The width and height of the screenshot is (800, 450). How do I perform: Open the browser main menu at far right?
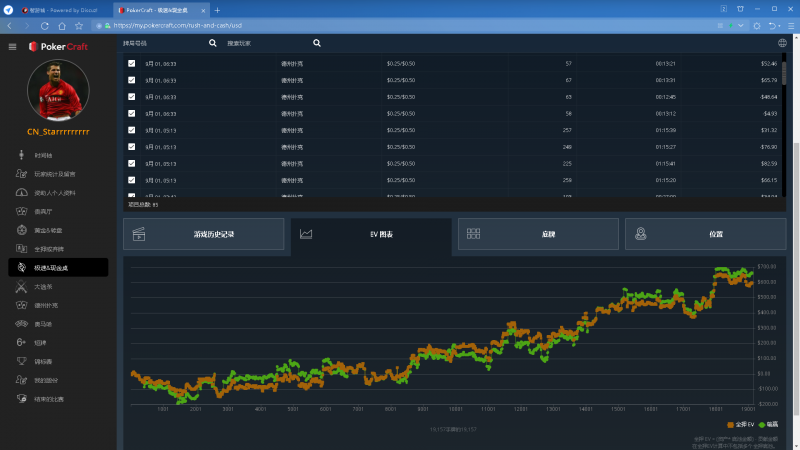pyautogui.click(x=791, y=25)
